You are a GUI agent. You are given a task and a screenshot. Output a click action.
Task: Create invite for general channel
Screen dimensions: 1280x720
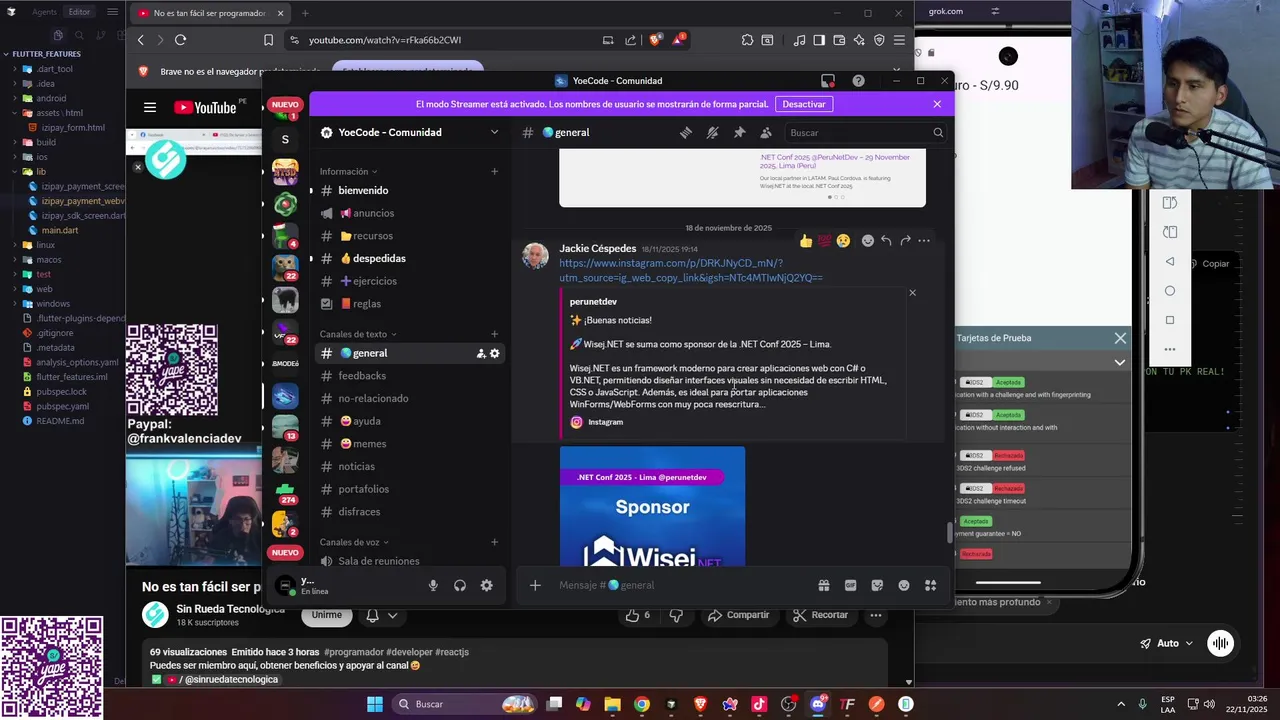[480, 353]
